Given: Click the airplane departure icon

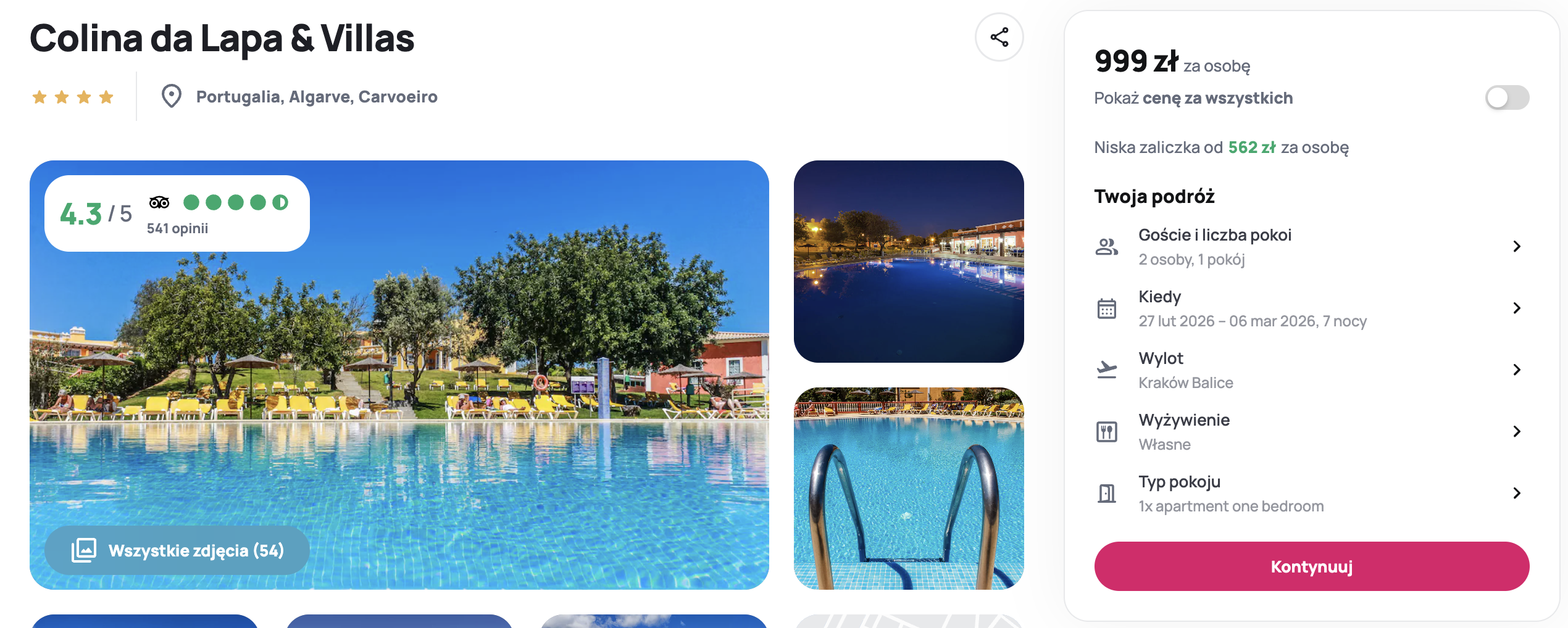Looking at the screenshot, I should pyautogui.click(x=1106, y=370).
